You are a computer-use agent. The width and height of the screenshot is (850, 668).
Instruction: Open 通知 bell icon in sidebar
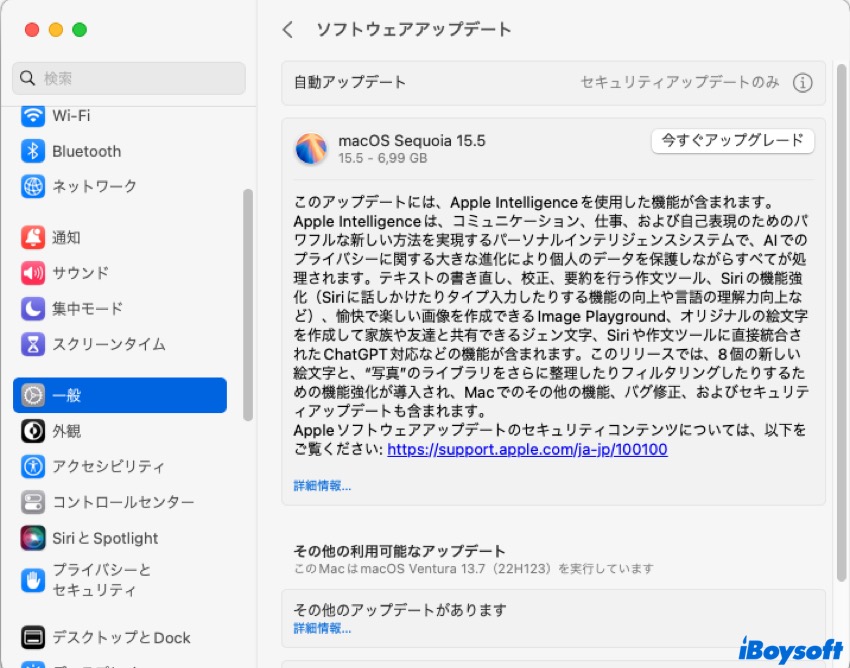tap(33, 238)
